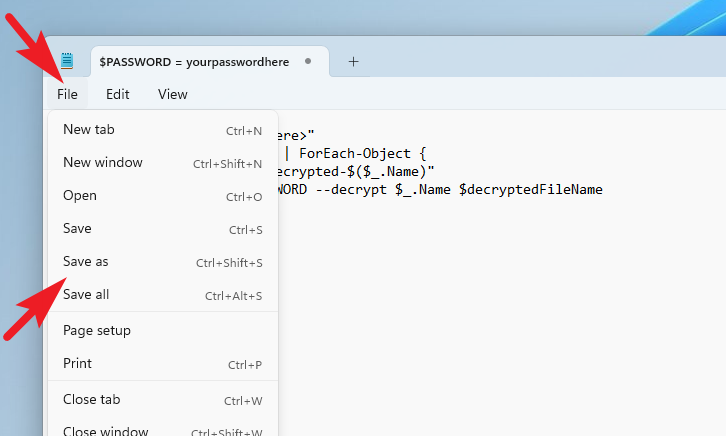Switch to $PASSWORD = yourpasswordhere tab

[210, 62]
